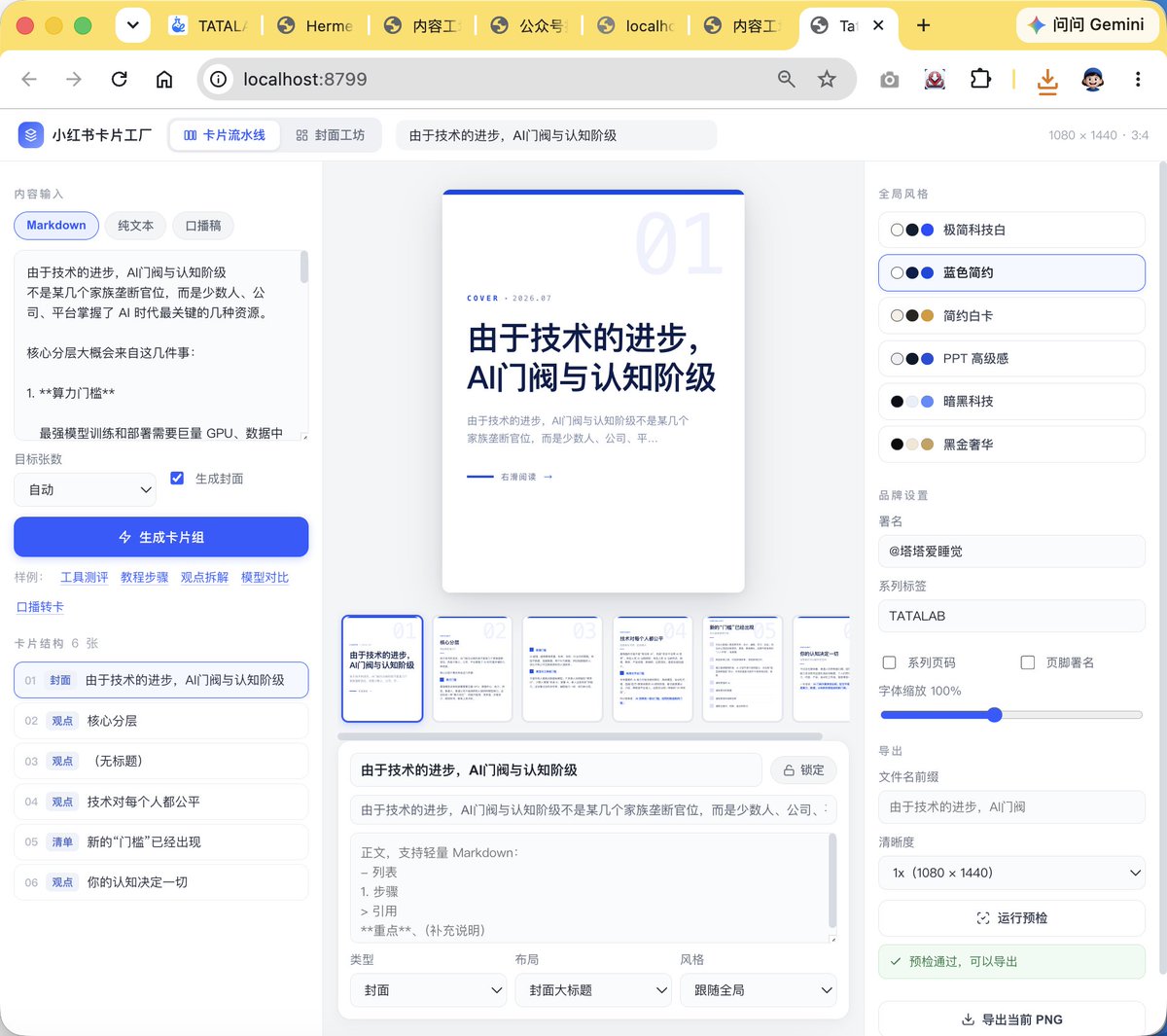Choose the 暗黑科技 style
Image resolution: width=1167 pixels, height=1036 pixels.
tap(1011, 402)
